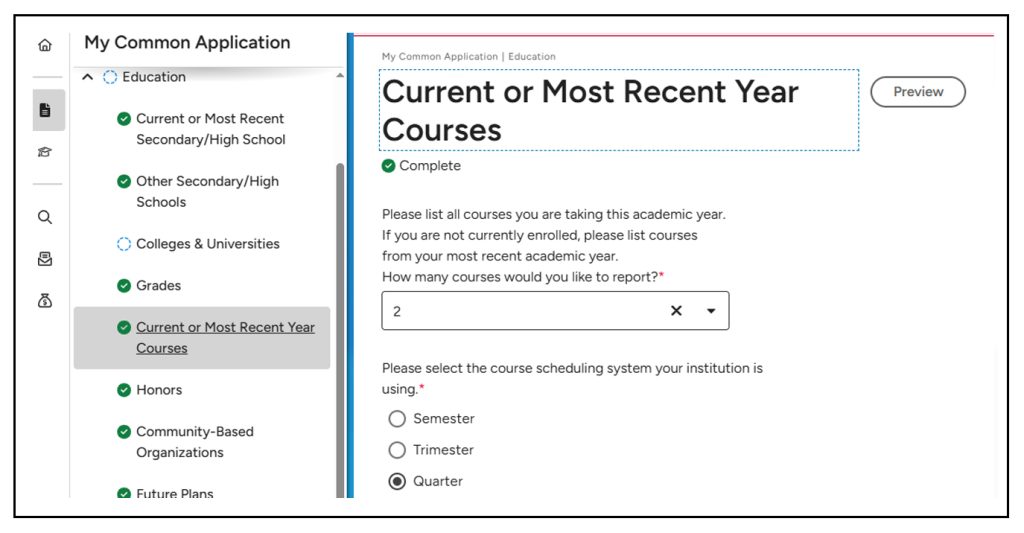This screenshot has width=1024, height=533.
Task: Go to Colleges & Universities section
Action: pyautogui.click(x=207, y=244)
